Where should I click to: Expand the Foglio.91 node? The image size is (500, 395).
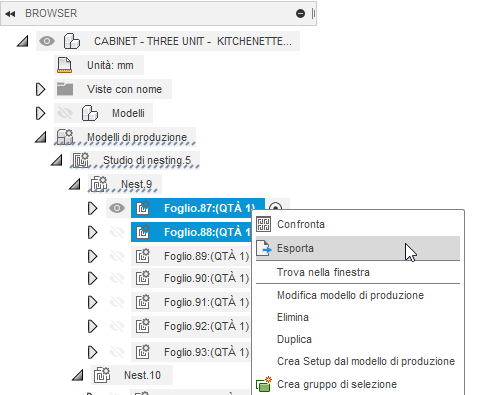pyautogui.click(x=92, y=302)
